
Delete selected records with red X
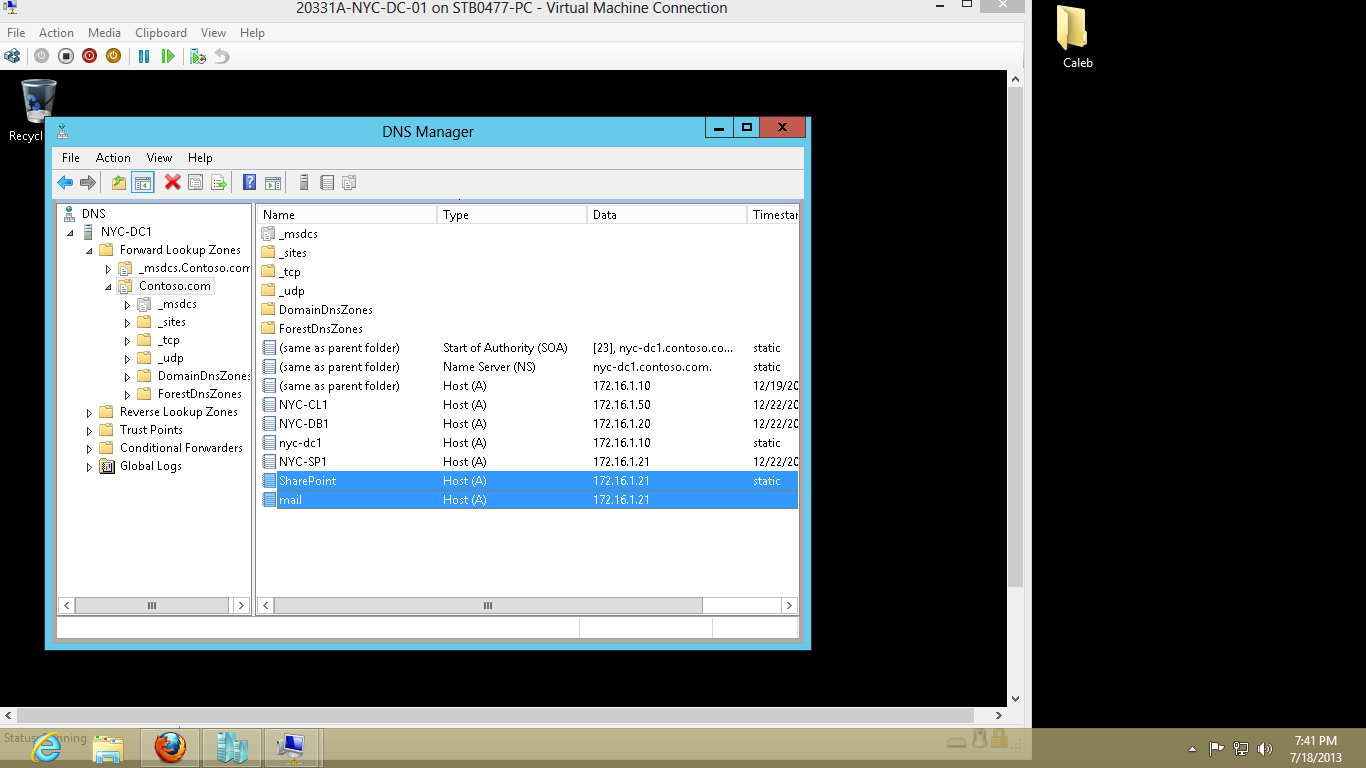pos(172,182)
